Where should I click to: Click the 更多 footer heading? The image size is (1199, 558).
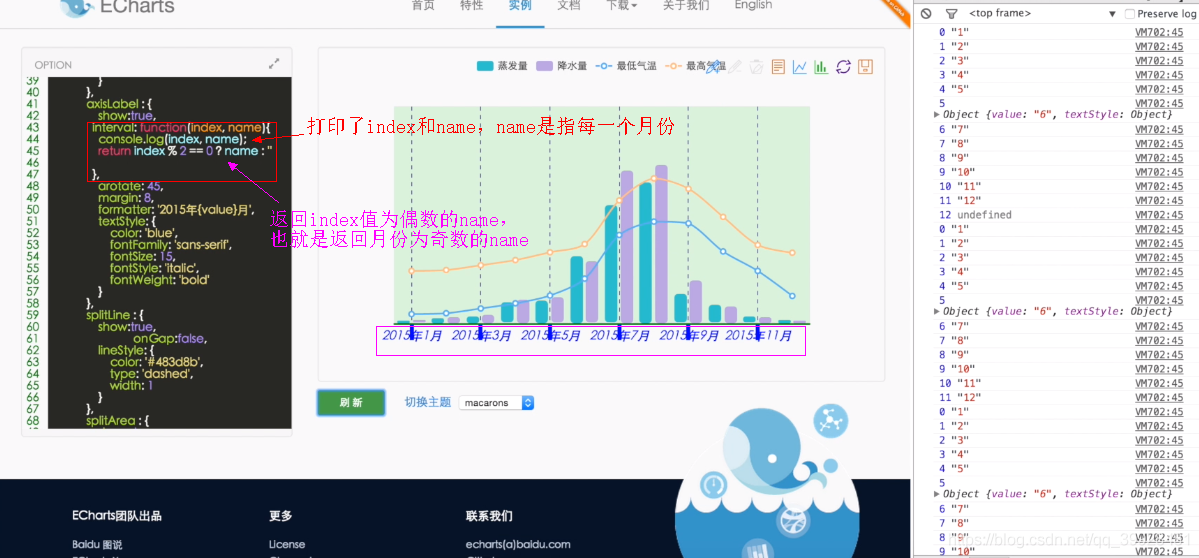[281, 516]
